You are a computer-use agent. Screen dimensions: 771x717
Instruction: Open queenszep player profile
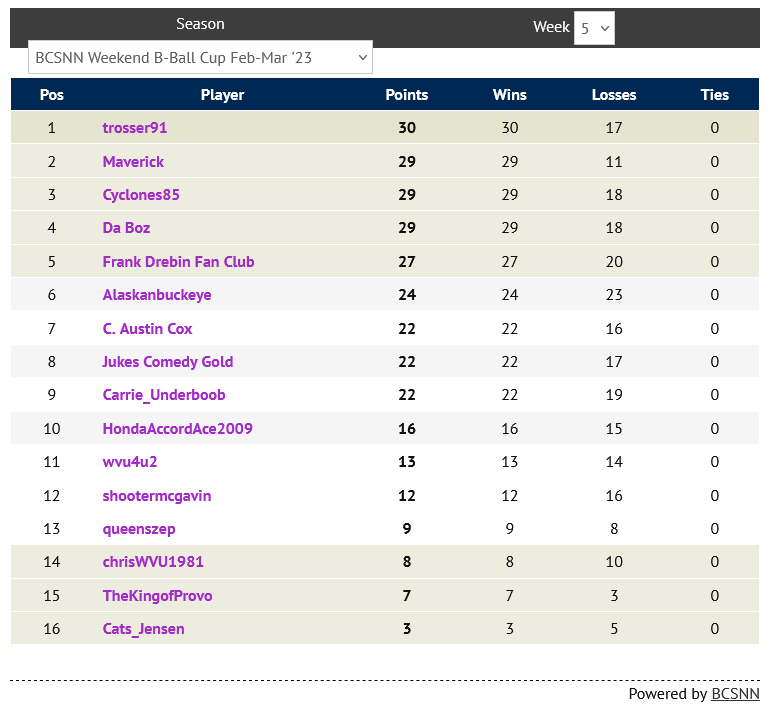[139, 529]
